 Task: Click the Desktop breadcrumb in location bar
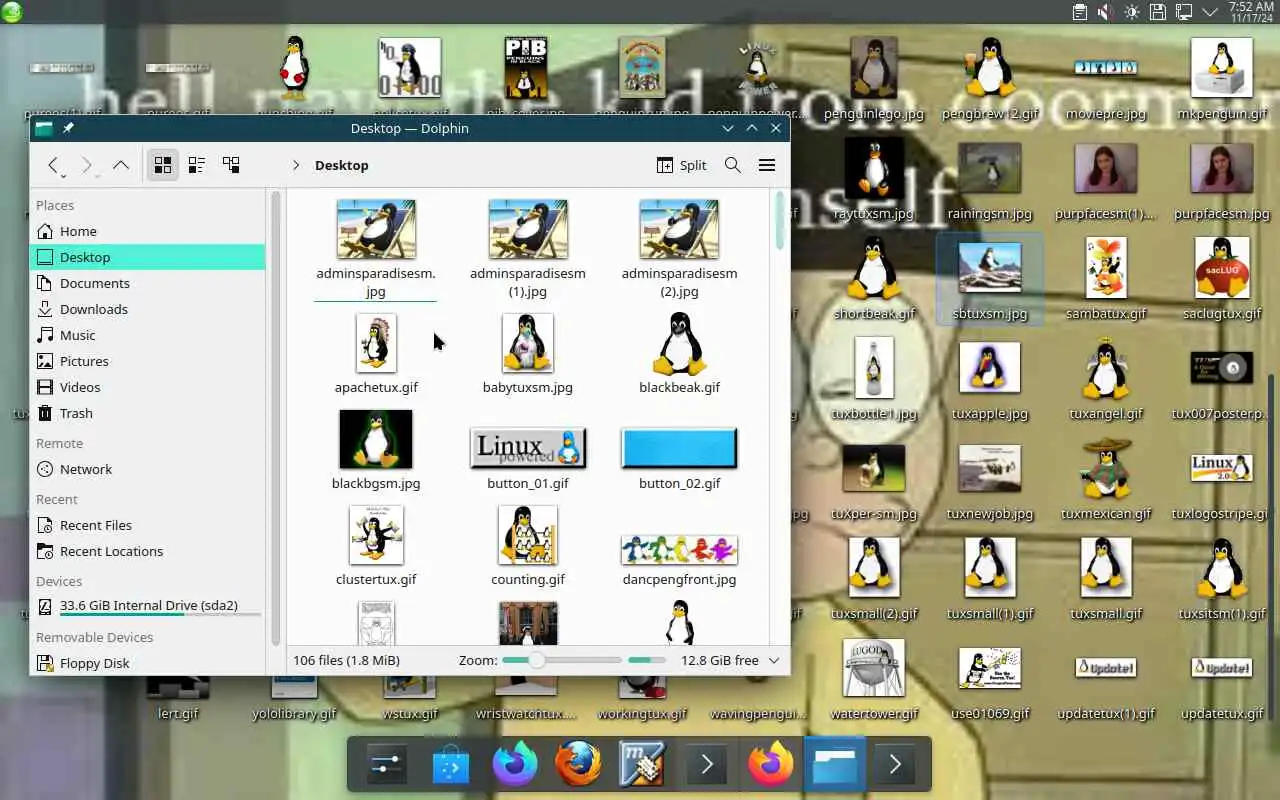pos(342,165)
